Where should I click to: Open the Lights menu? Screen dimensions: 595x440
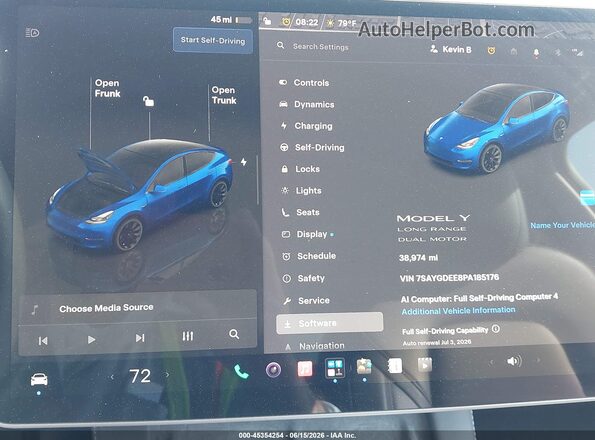click(301, 191)
